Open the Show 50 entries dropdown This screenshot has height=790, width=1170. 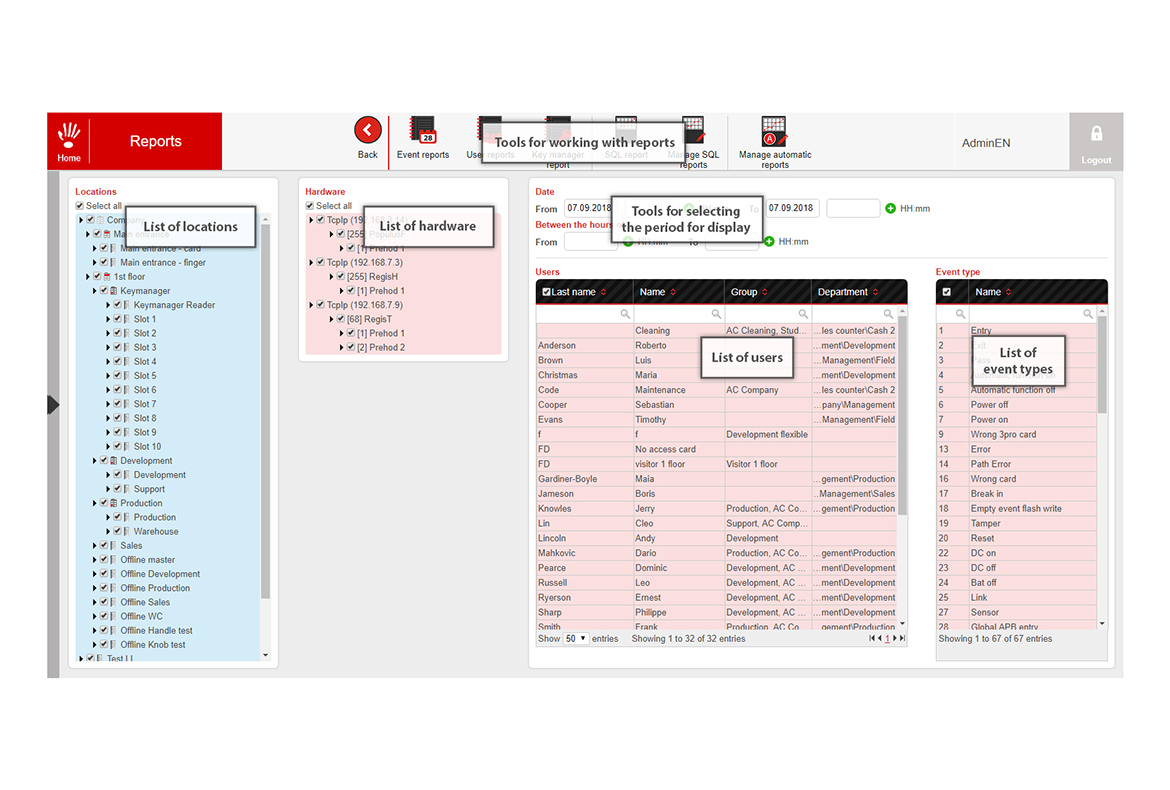576,639
